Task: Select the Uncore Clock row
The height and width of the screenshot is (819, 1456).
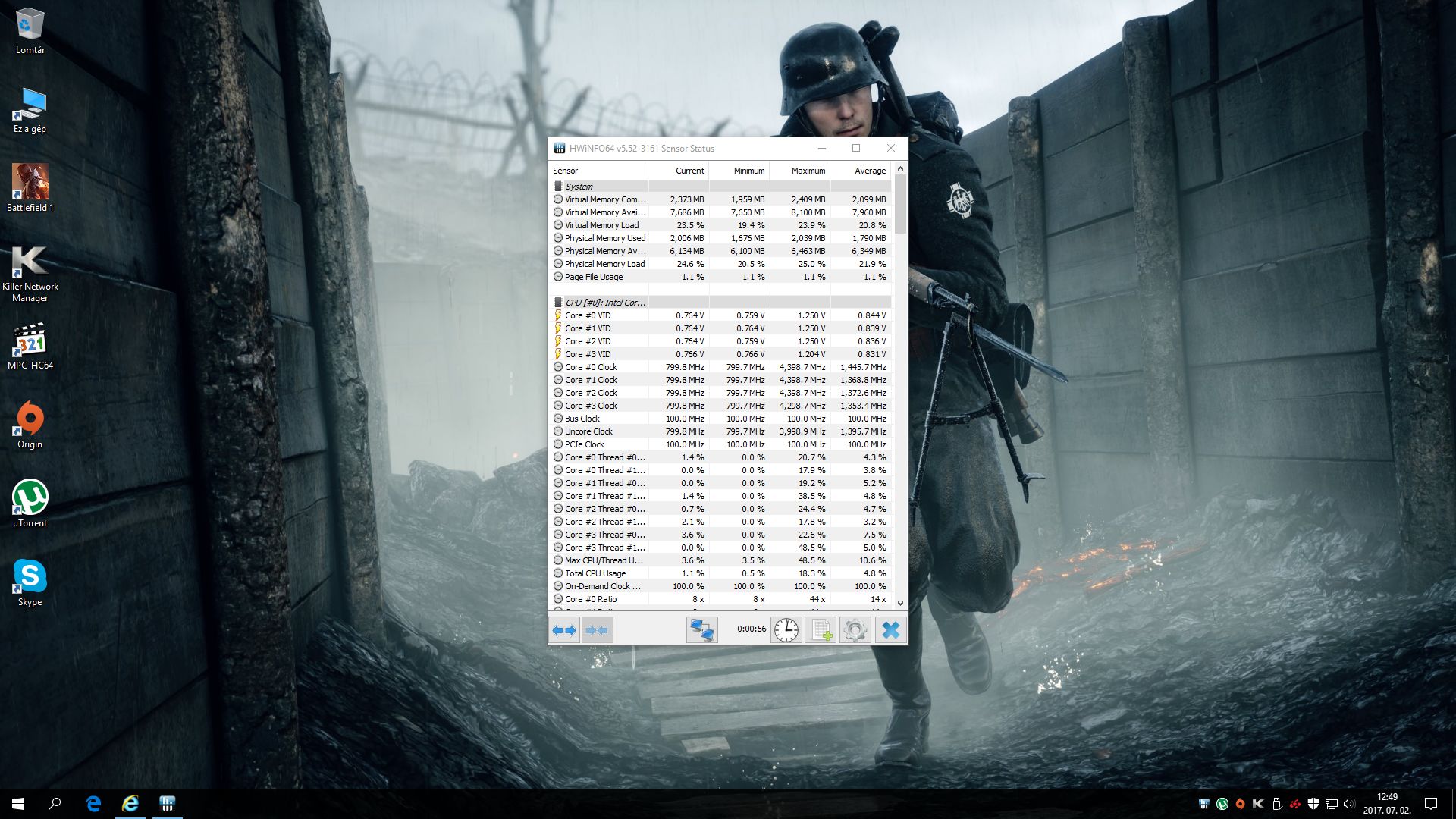Action: click(720, 431)
